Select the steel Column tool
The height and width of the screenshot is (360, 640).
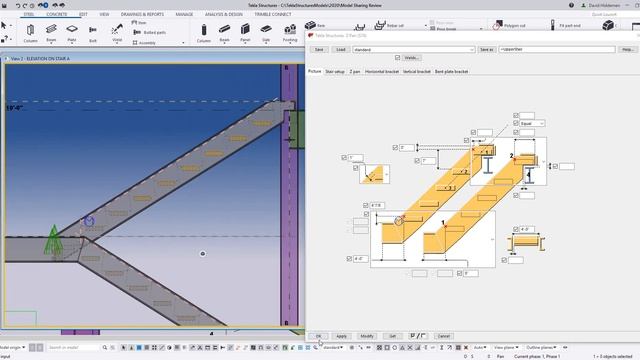pyautogui.click(x=30, y=33)
